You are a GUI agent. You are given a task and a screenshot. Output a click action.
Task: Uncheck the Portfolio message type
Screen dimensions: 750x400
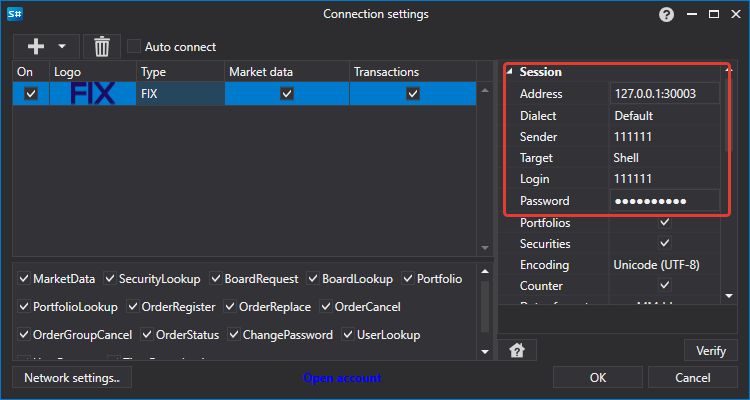(408, 278)
